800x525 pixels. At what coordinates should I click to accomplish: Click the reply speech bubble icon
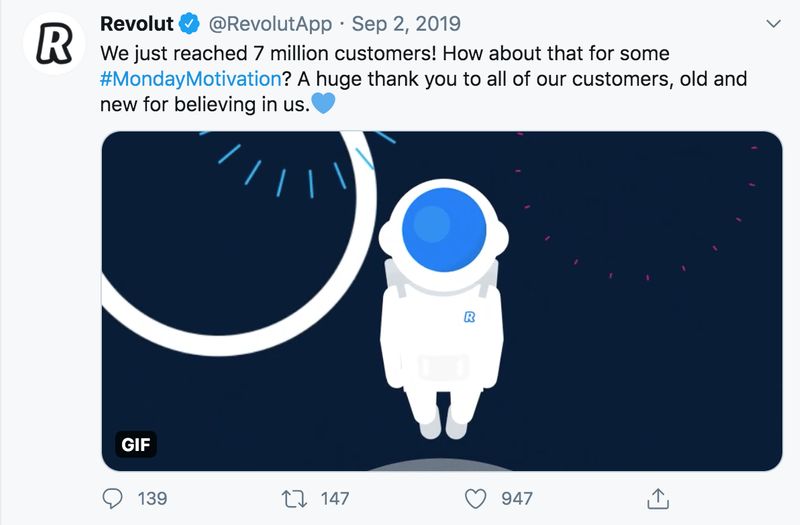point(115,497)
